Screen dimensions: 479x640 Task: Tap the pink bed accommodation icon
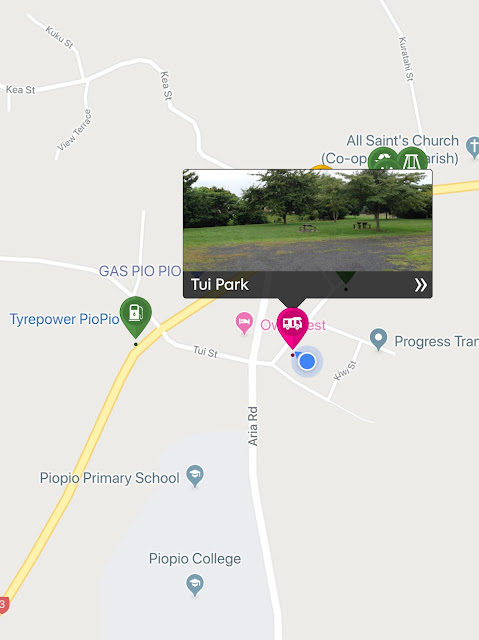[244, 323]
